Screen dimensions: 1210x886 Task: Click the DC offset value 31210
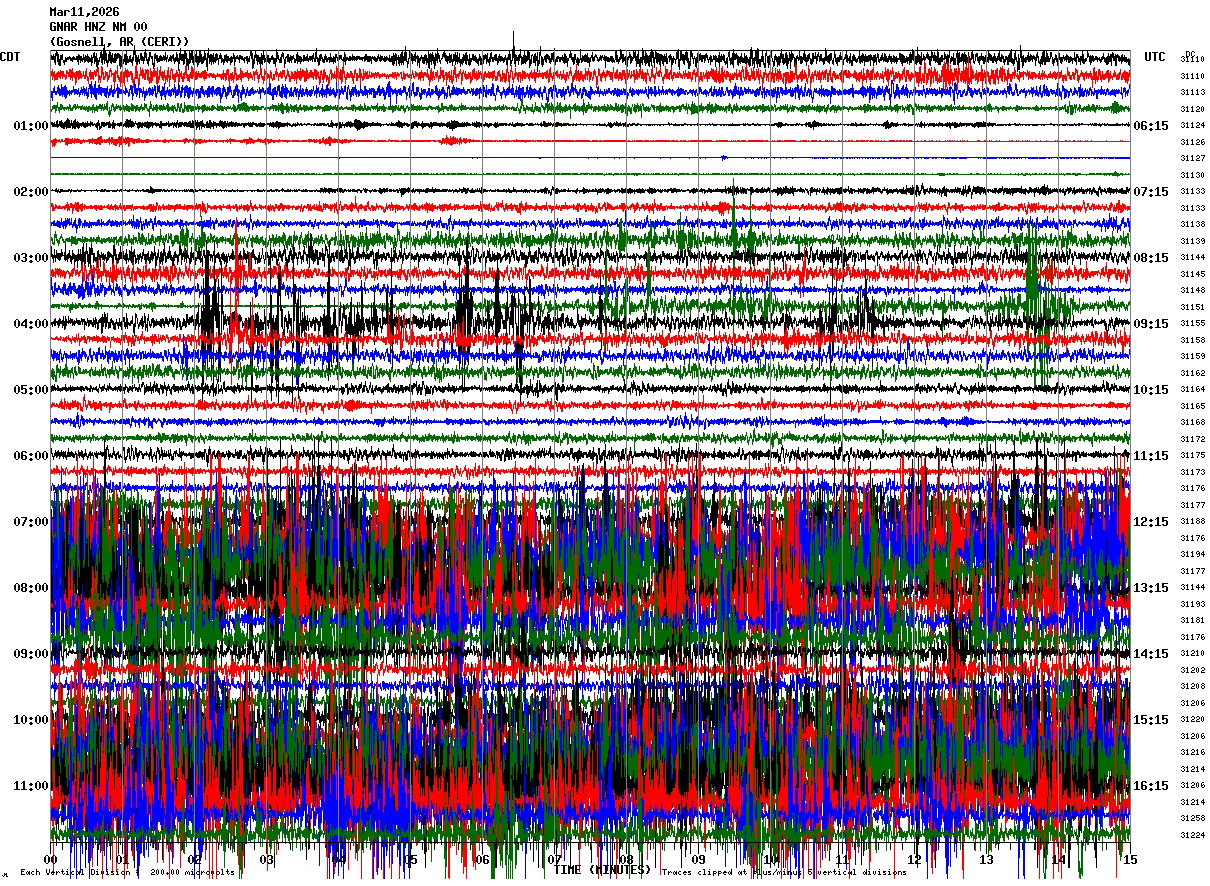coord(1192,653)
